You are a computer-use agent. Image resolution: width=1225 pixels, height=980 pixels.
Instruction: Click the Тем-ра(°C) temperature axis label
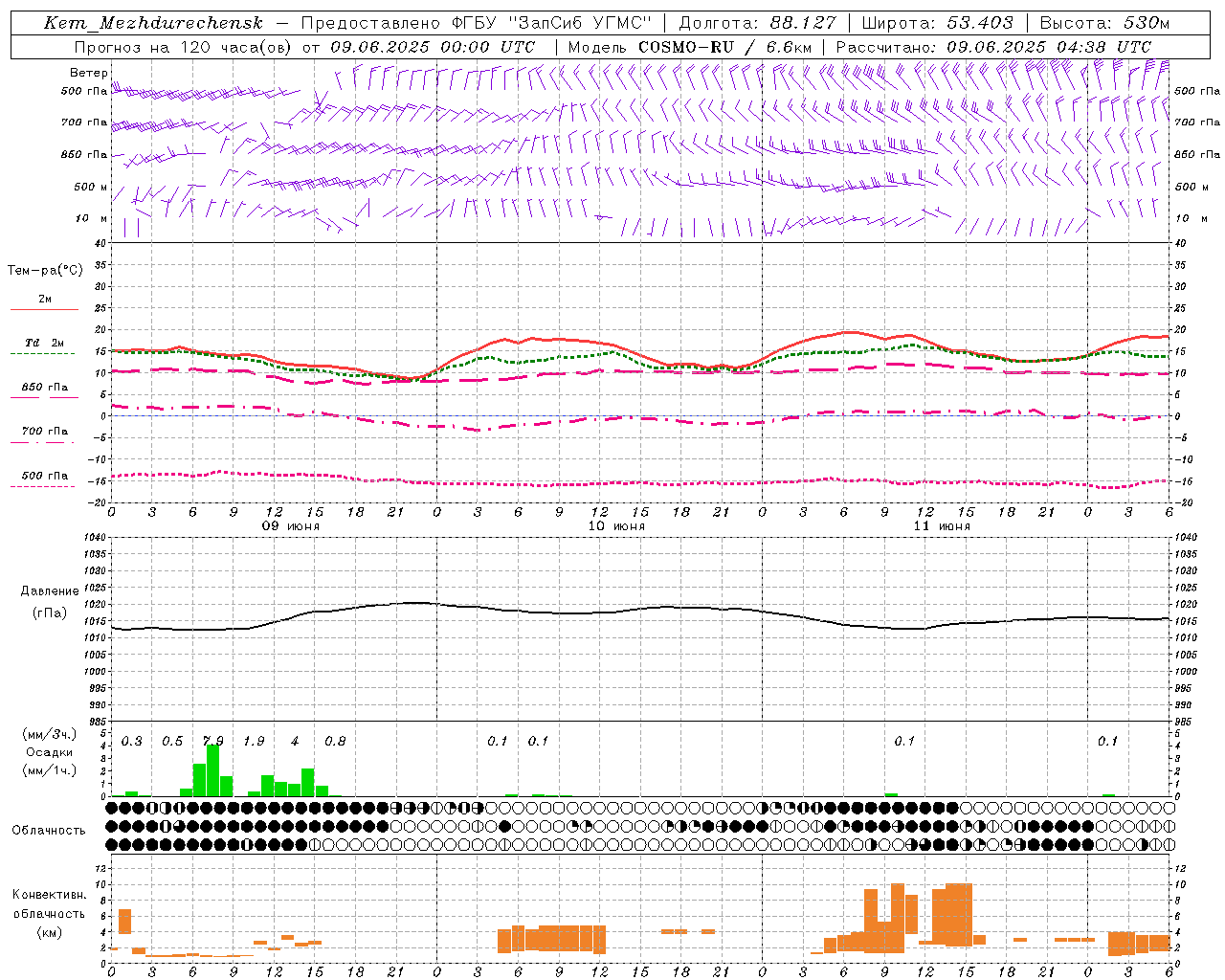point(45,271)
